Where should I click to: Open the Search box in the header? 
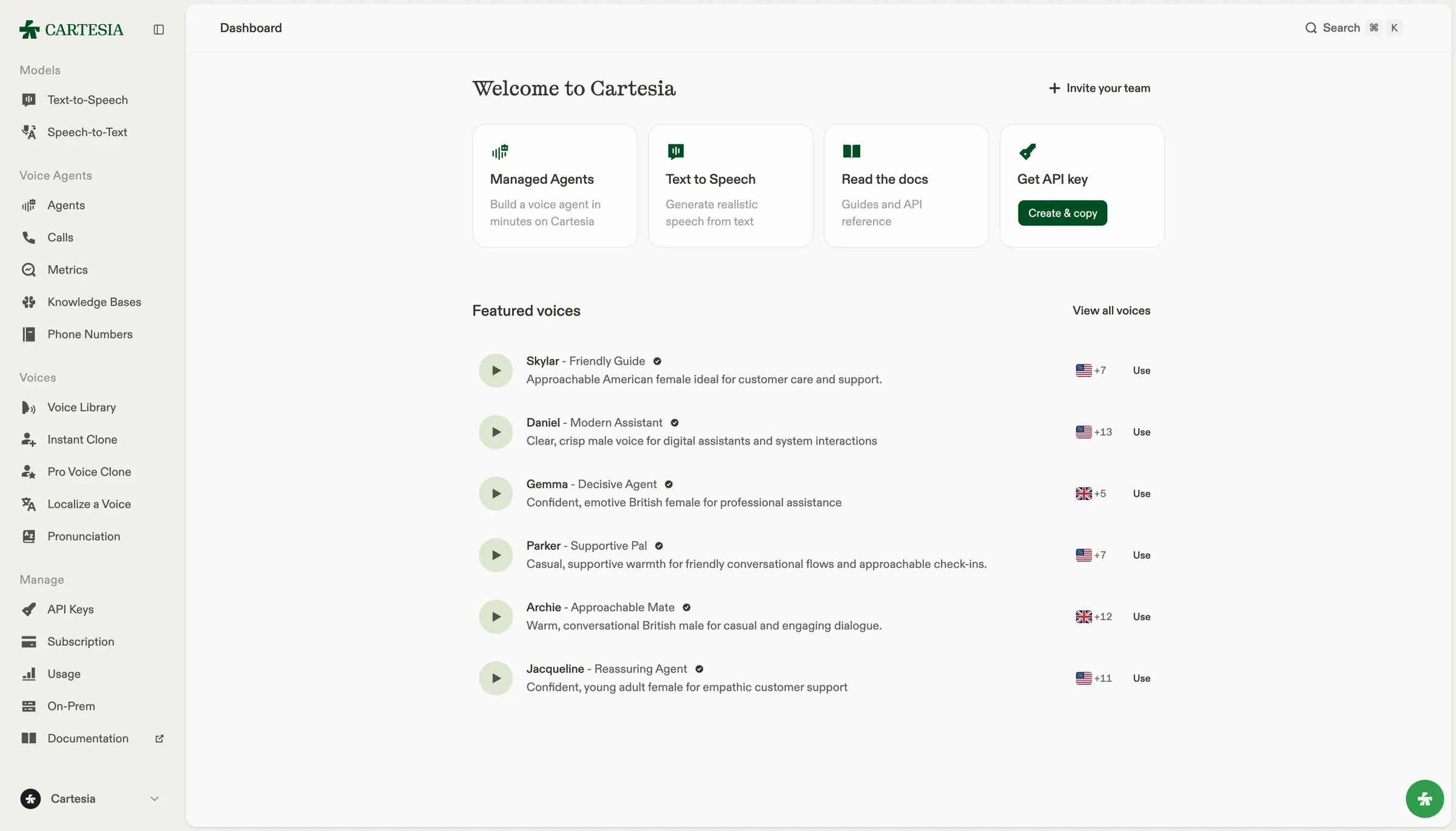[x=1353, y=28]
